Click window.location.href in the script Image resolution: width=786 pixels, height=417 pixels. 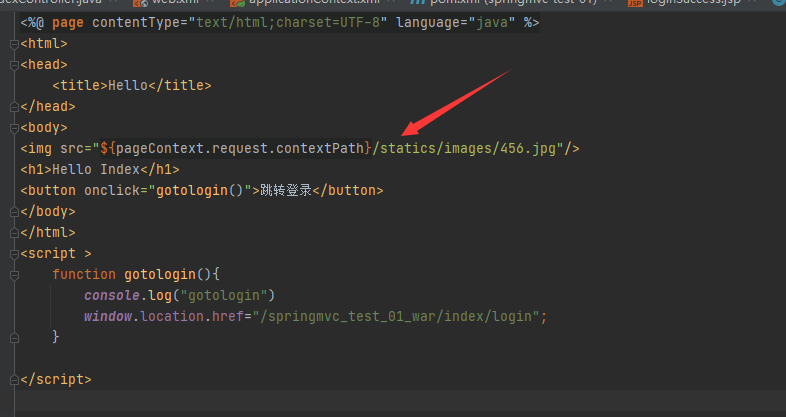coord(164,317)
